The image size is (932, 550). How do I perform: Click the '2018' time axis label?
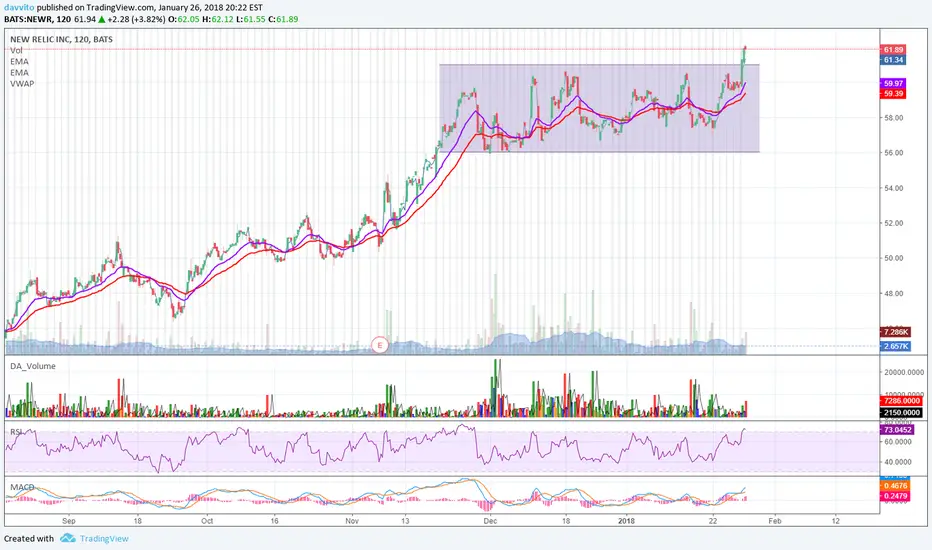pos(626,521)
